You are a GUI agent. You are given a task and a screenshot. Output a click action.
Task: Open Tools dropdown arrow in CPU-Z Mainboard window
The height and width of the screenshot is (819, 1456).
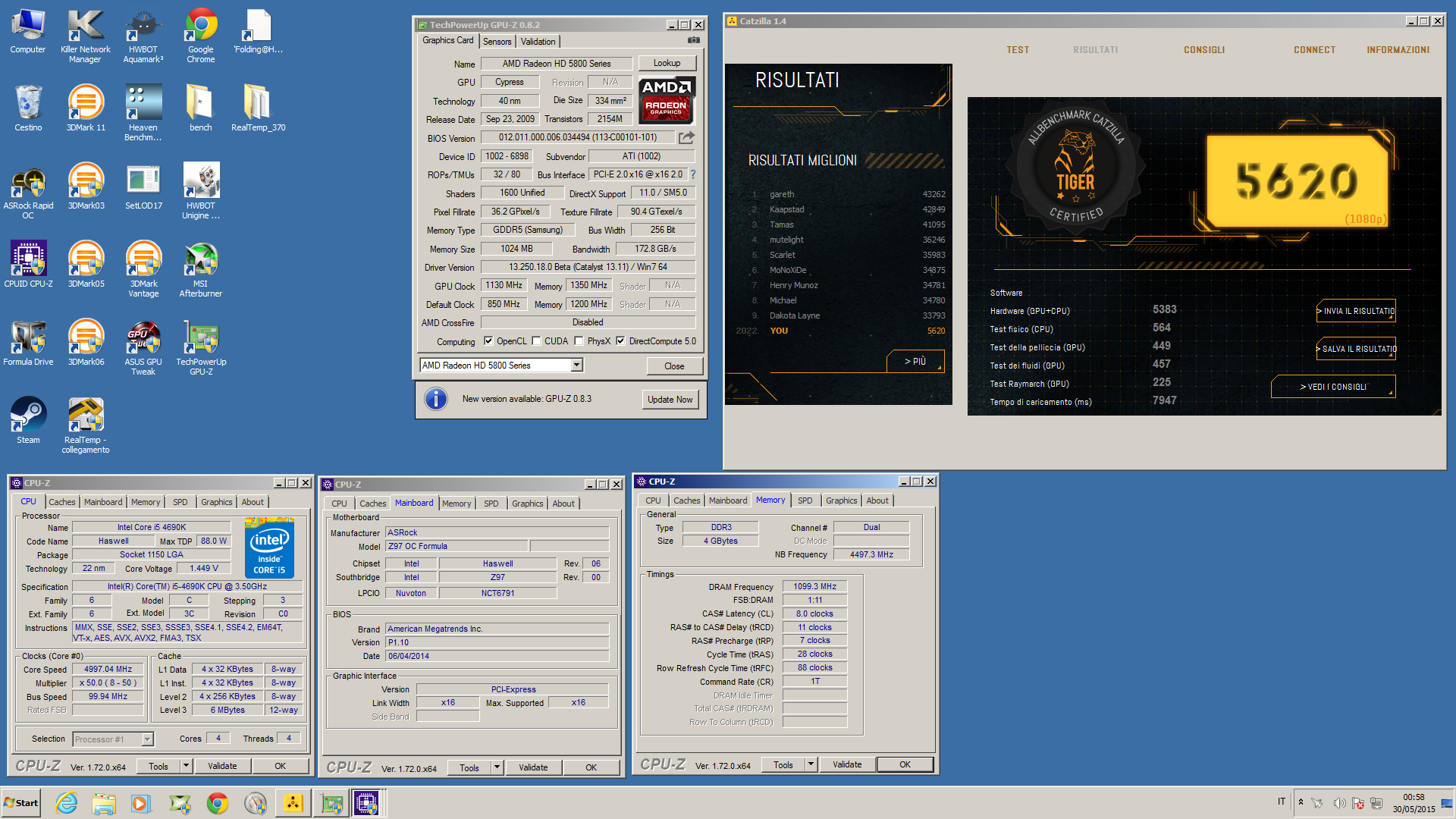click(497, 767)
